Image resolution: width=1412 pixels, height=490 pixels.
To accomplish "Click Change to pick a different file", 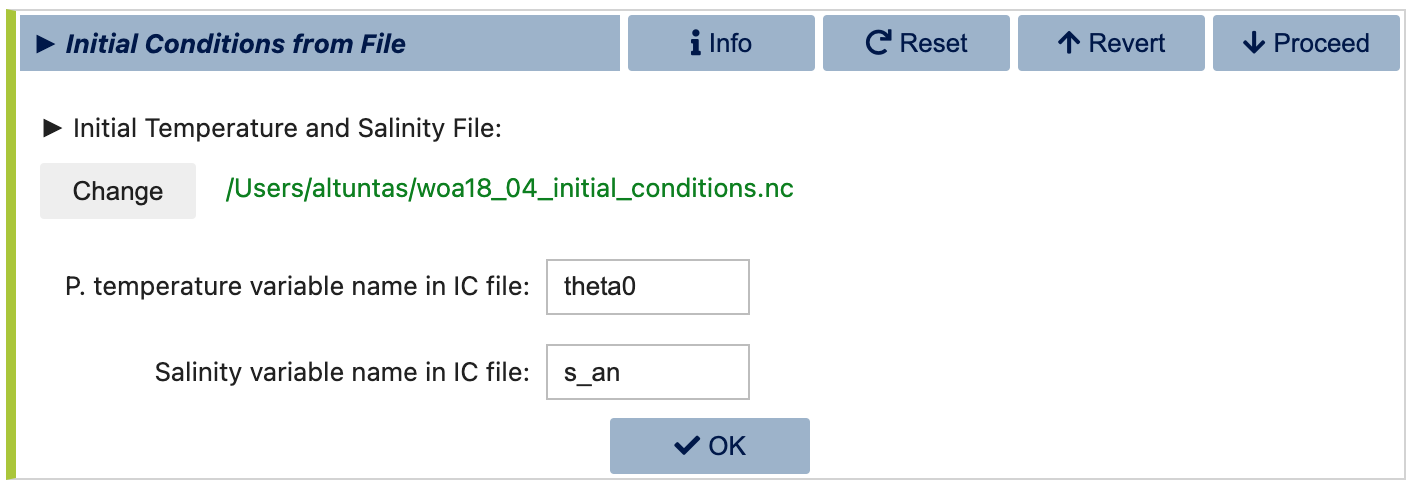I will tap(118, 191).
